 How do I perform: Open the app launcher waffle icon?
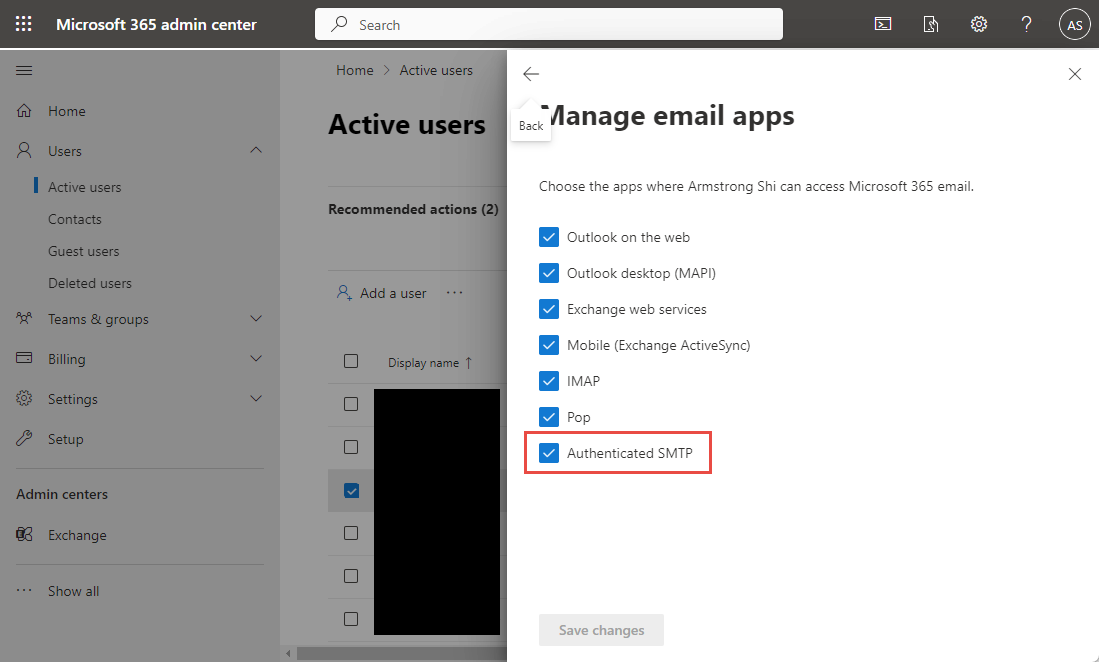tap(24, 25)
